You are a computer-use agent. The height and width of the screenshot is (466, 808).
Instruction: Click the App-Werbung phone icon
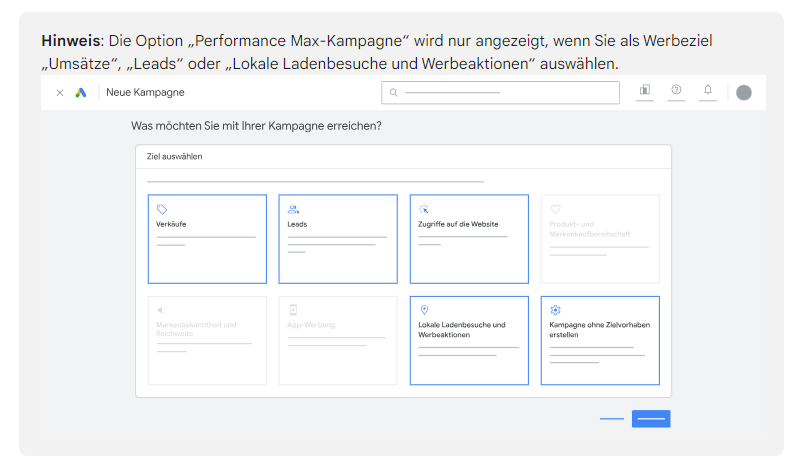tap(293, 310)
